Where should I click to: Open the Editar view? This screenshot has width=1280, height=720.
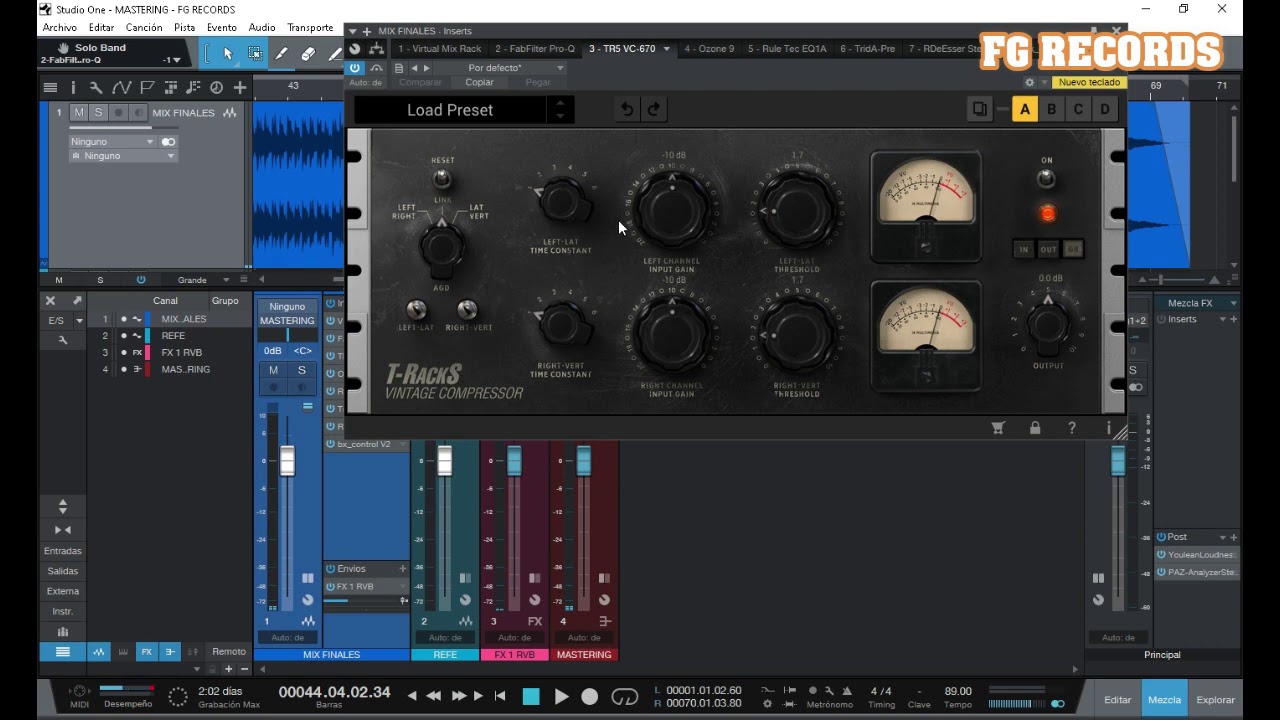pyautogui.click(x=1117, y=700)
